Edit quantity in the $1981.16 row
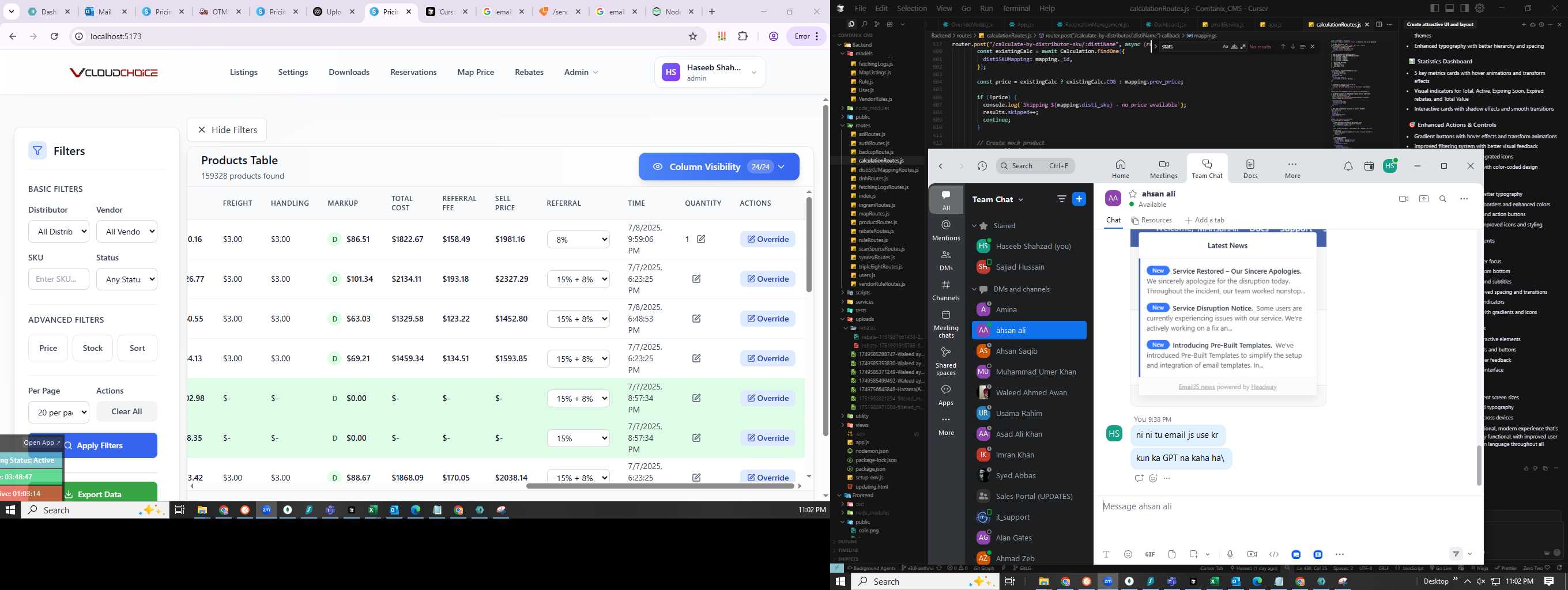Viewport: 1568px width, 590px height. coord(701,239)
